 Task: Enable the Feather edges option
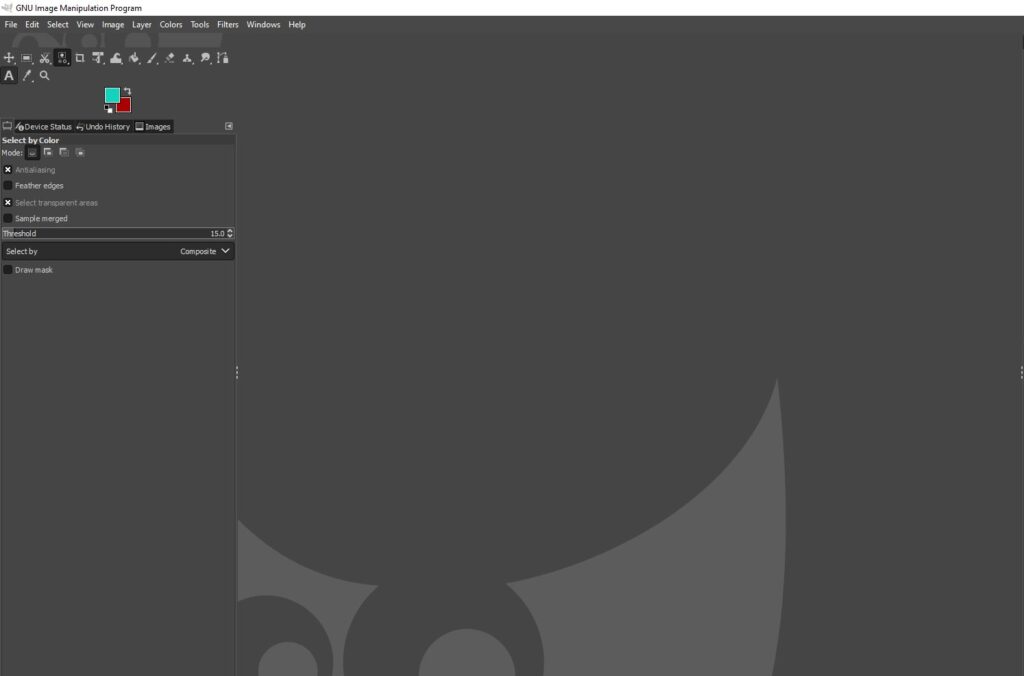tap(8, 186)
